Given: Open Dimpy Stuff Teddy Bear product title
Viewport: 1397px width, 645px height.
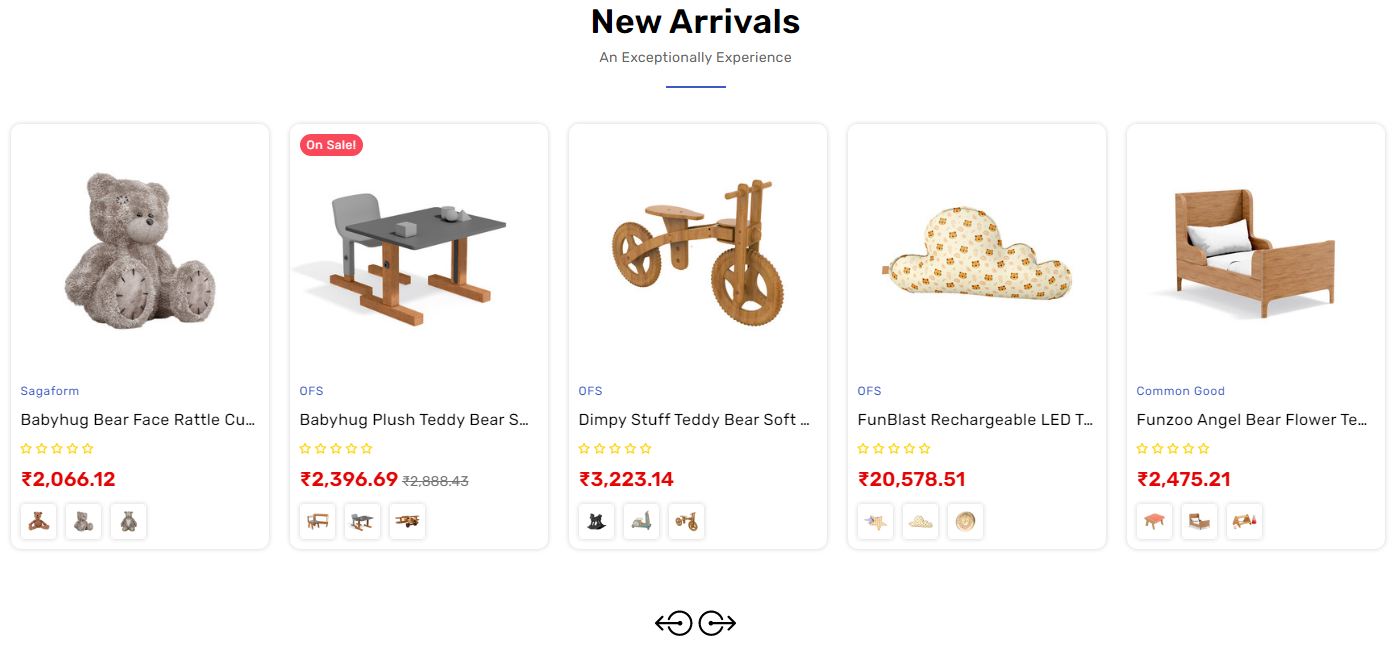Looking at the screenshot, I should [x=694, y=420].
